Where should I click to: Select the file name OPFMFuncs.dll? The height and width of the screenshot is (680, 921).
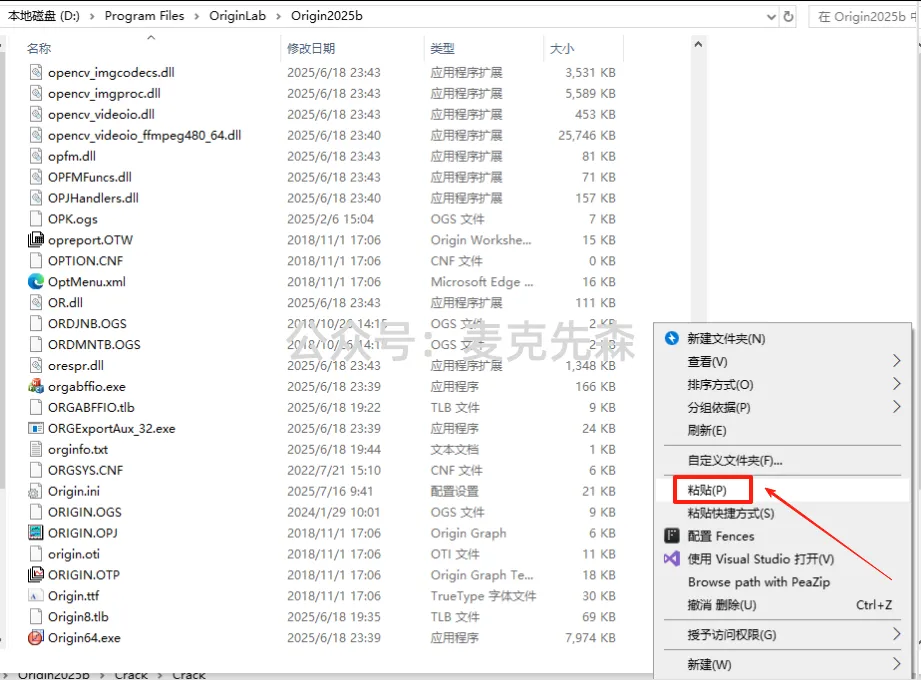[x=90, y=177]
